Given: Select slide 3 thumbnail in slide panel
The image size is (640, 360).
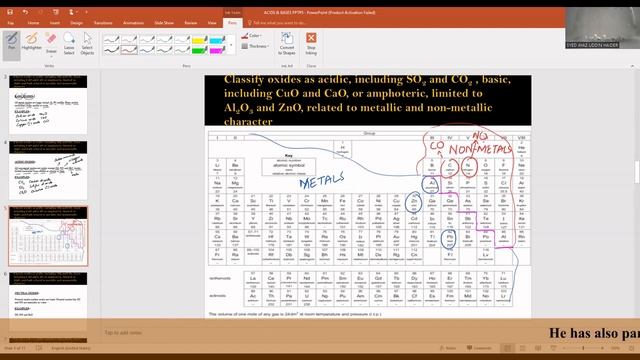Looking at the screenshot, I should (x=48, y=104).
